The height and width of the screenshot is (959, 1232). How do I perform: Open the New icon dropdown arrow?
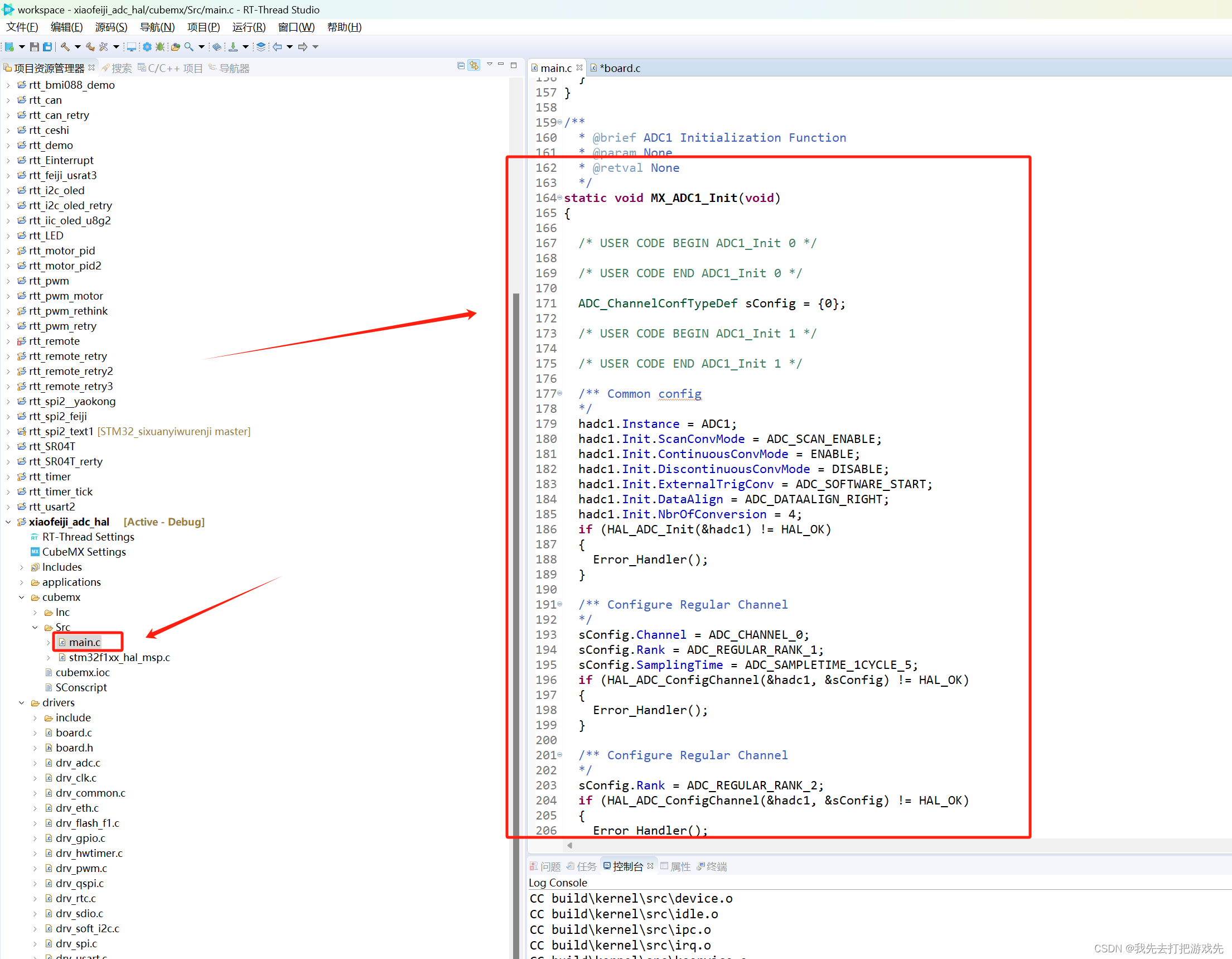click(21, 47)
